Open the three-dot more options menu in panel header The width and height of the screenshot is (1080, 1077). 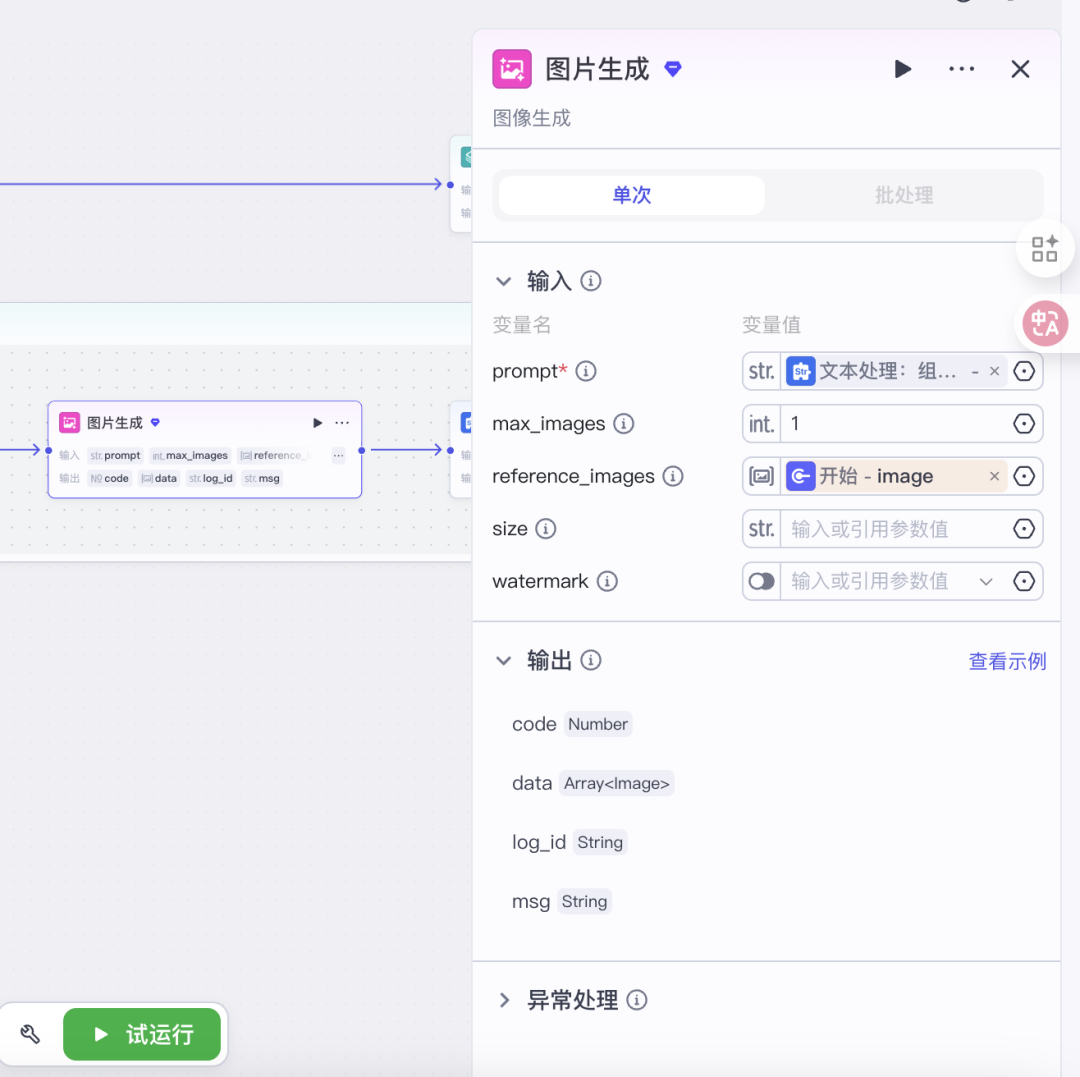point(961,69)
